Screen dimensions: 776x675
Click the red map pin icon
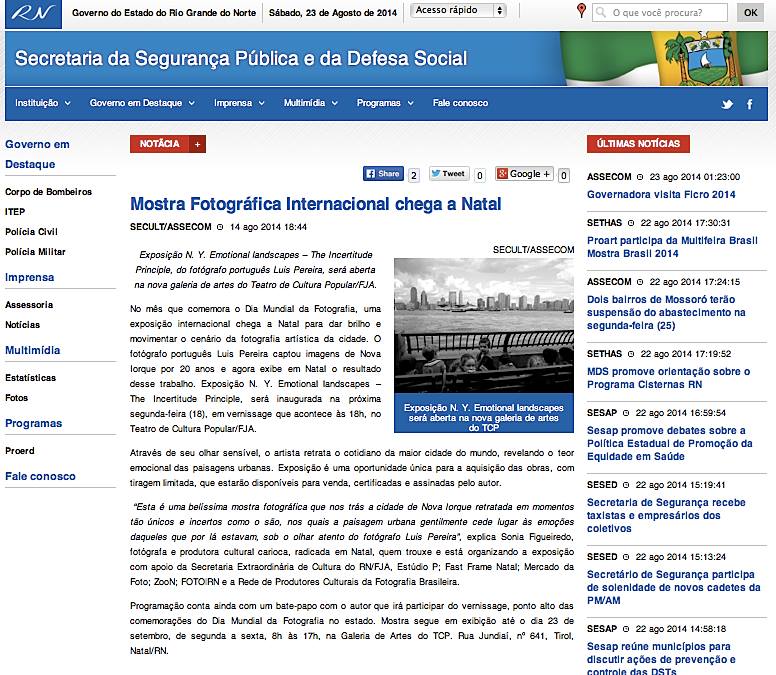582,12
